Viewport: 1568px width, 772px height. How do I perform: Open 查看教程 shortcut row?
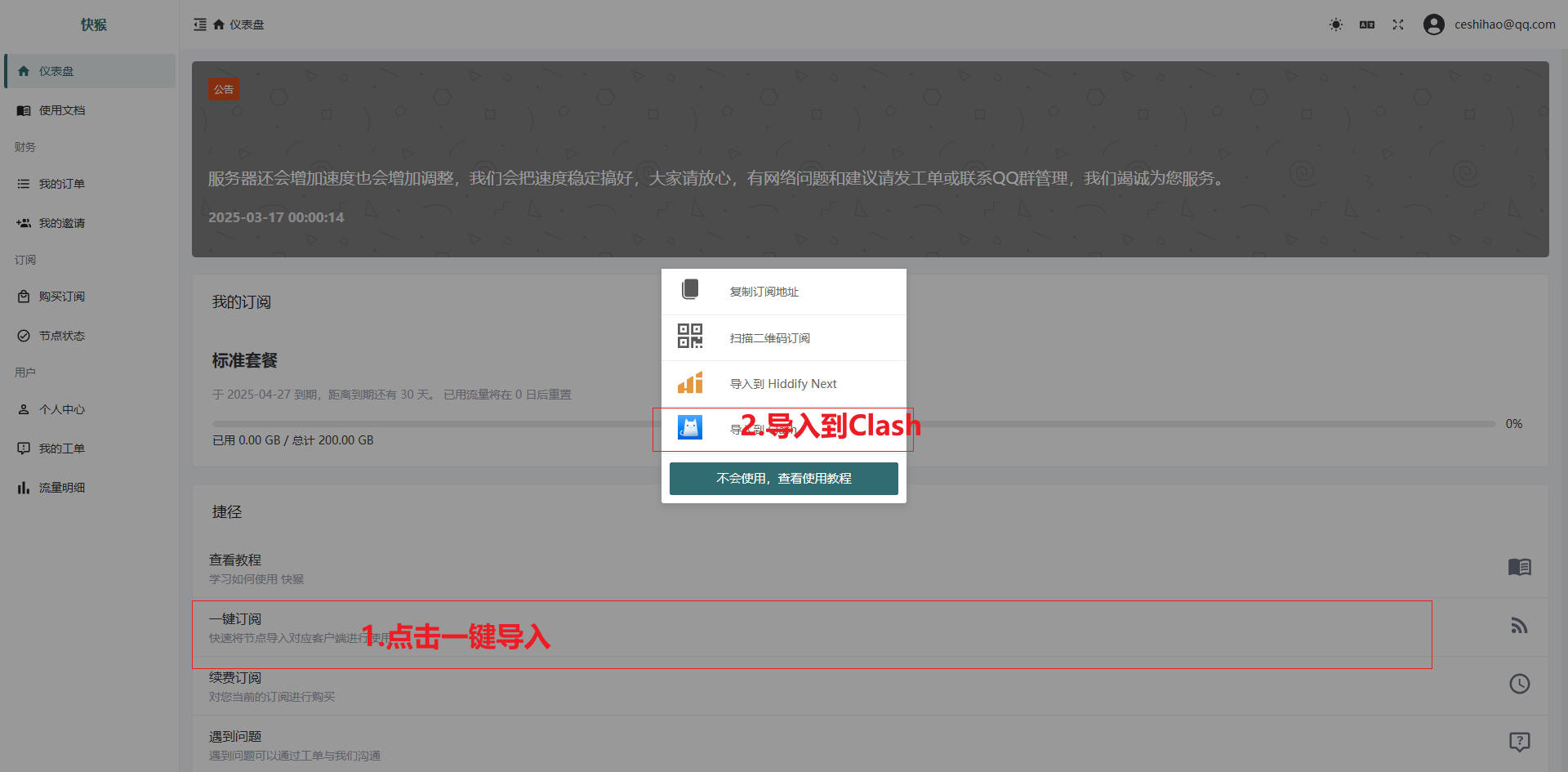pos(870,569)
